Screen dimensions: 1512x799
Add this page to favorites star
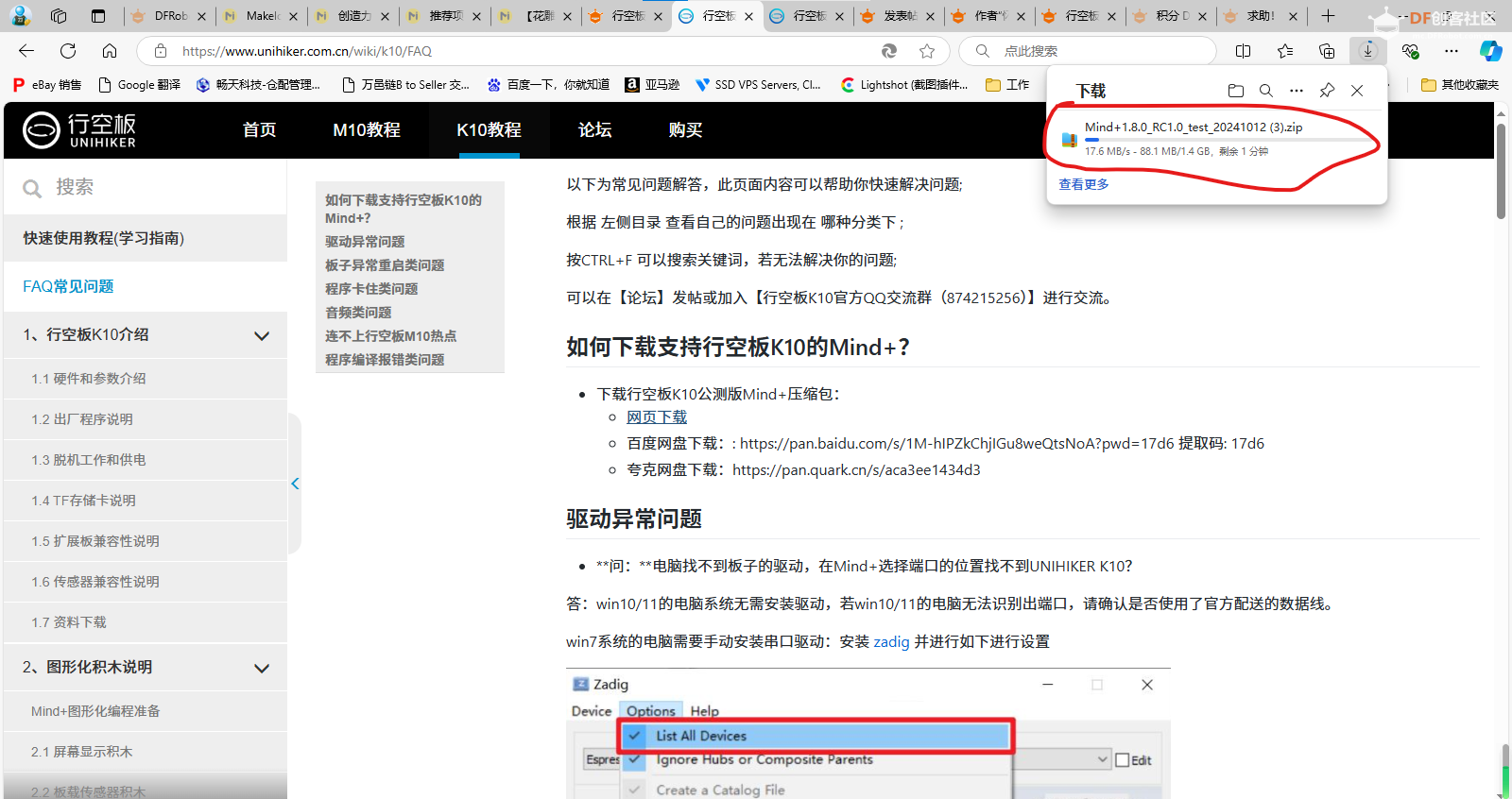click(927, 51)
